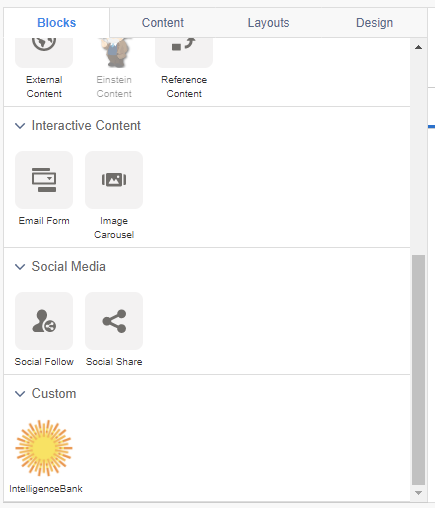435x508 pixels.
Task: Select the IntelligenceBank sun icon
Action: point(44,448)
